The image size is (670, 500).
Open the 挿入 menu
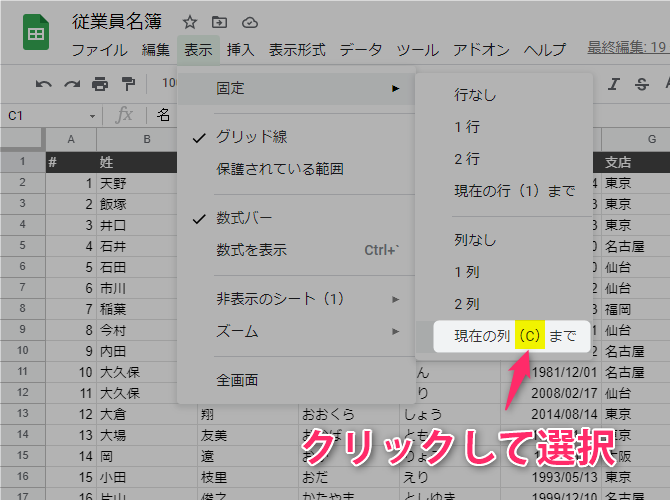click(241, 50)
